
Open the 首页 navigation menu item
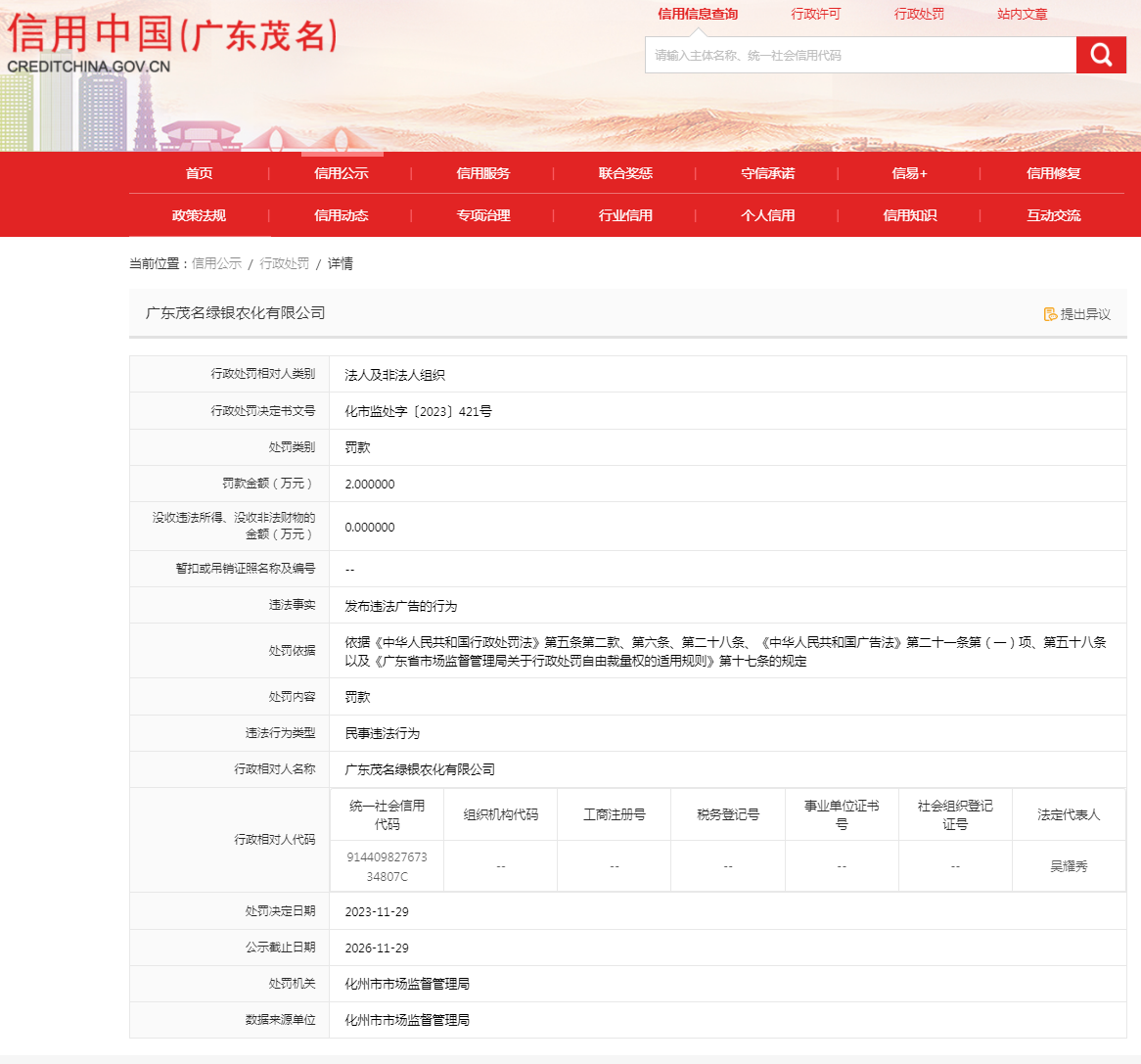click(199, 173)
